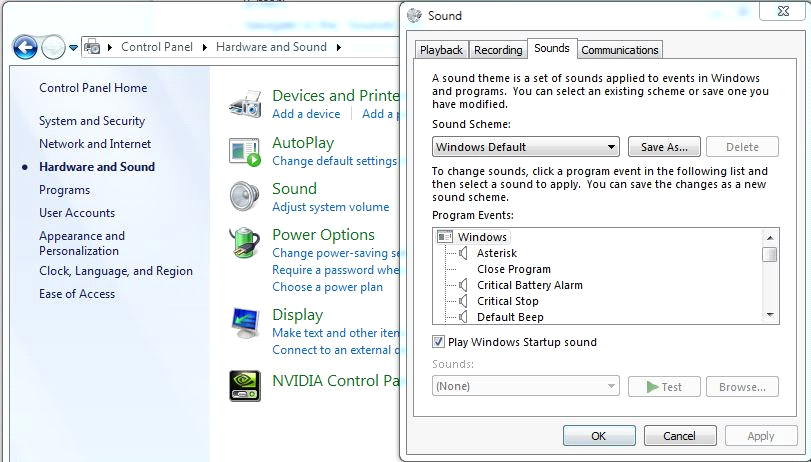
Task: Open Programs category in sidebar
Action: click(65, 190)
